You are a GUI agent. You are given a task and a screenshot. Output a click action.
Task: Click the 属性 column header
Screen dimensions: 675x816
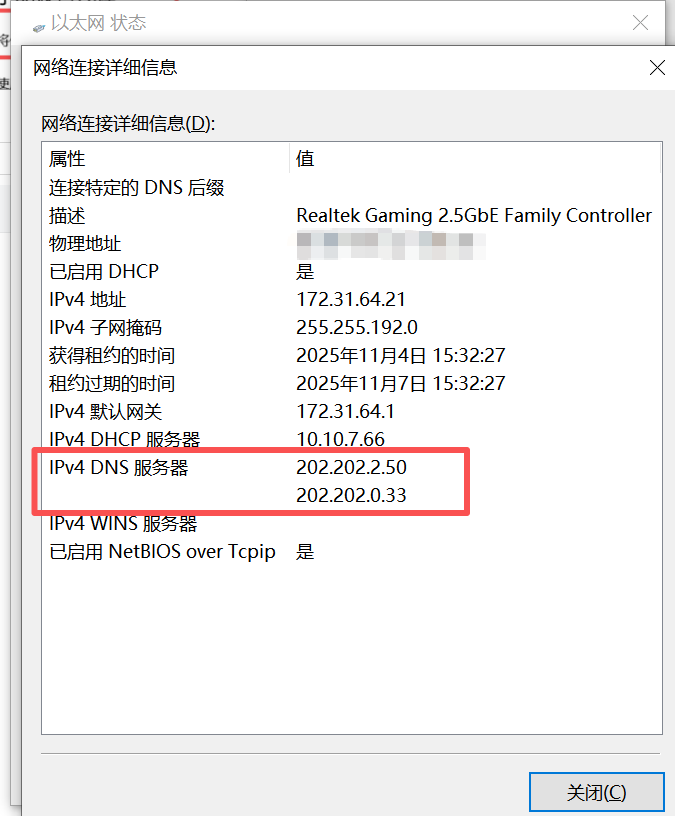click(x=67, y=159)
